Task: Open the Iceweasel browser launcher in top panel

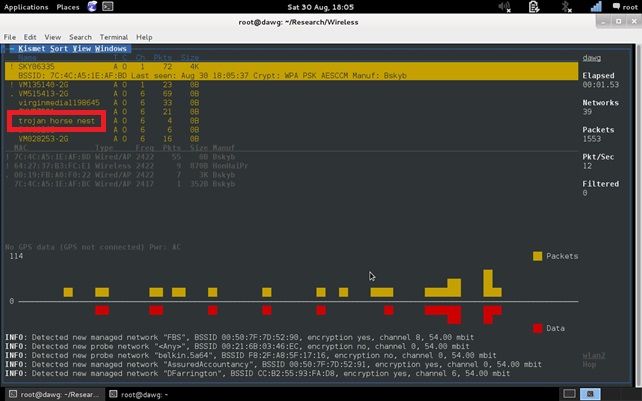Action: [x=91, y=7]
